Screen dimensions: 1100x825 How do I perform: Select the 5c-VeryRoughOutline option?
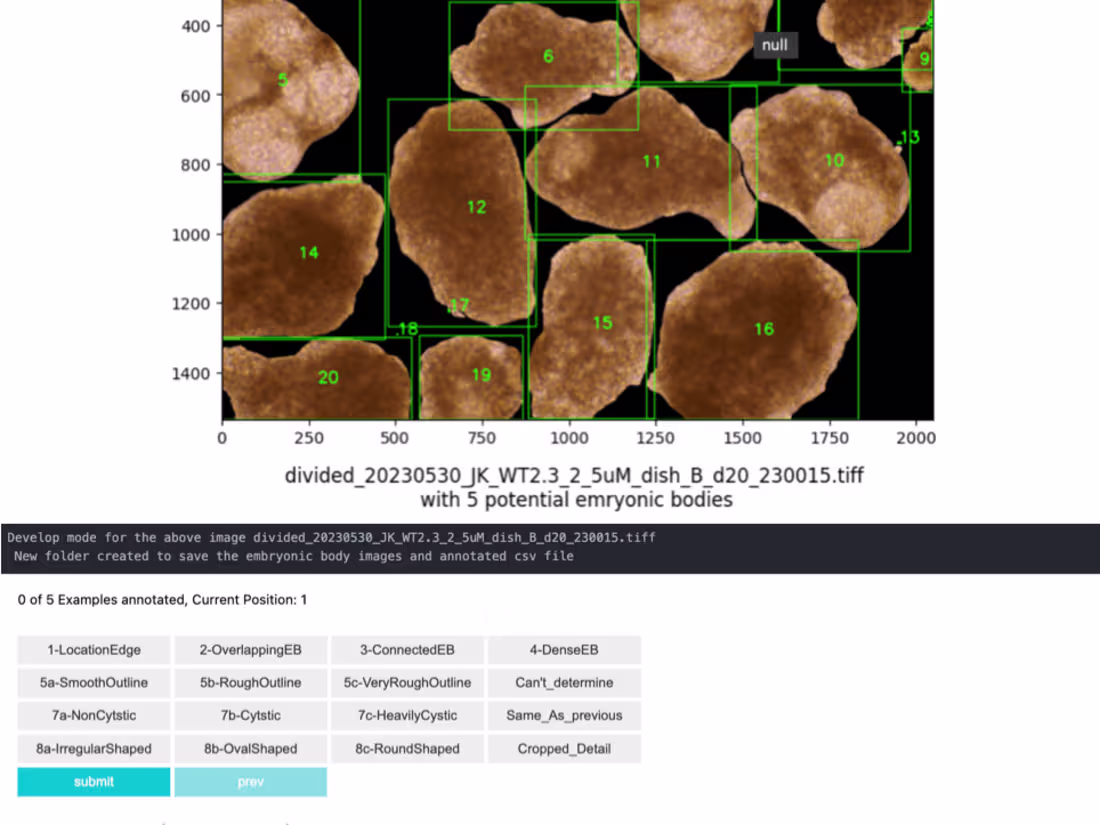pyautogui.click(x=407, y=683)
